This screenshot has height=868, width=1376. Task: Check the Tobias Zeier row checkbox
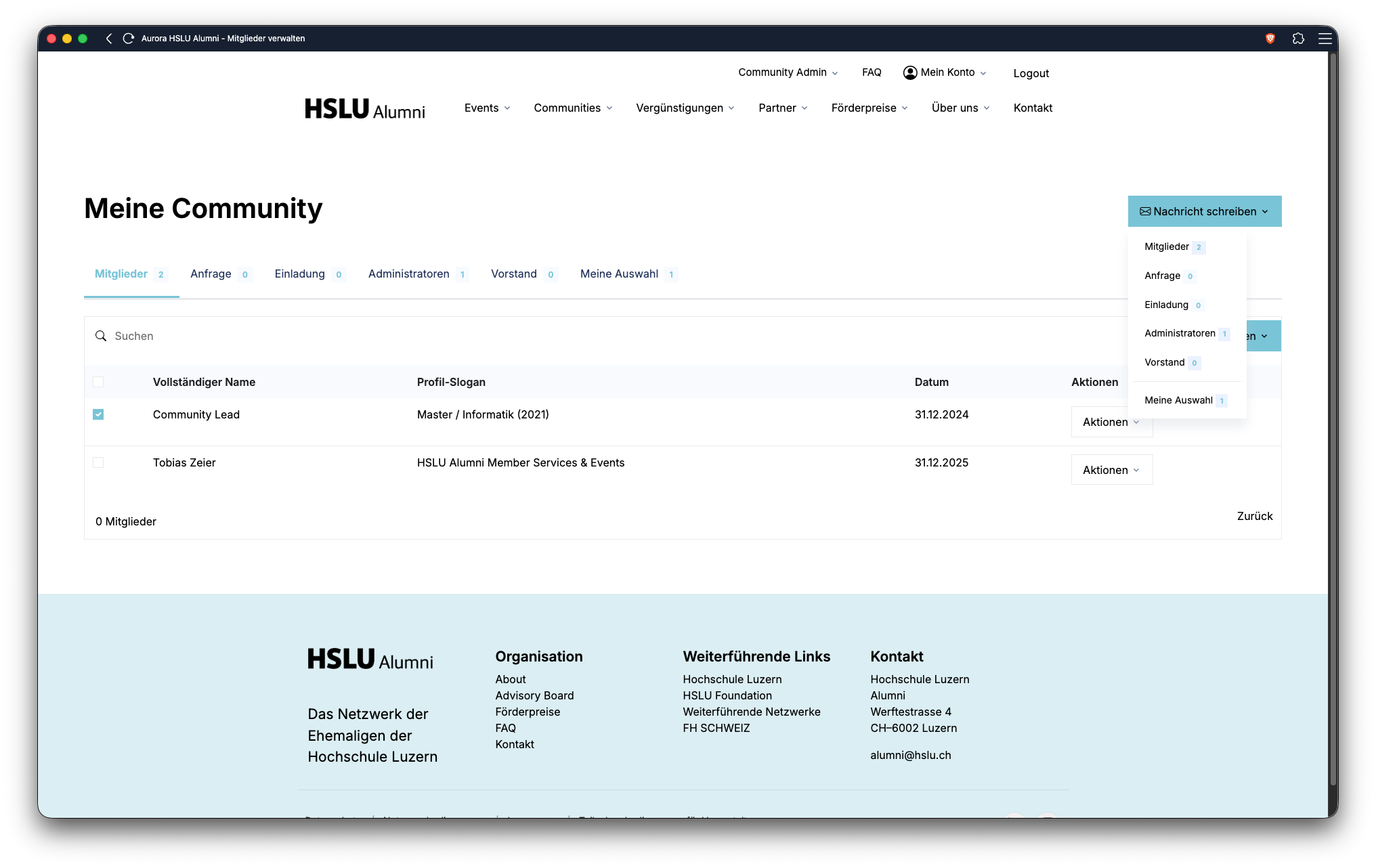pyautogui.click(x=98, y=462)
